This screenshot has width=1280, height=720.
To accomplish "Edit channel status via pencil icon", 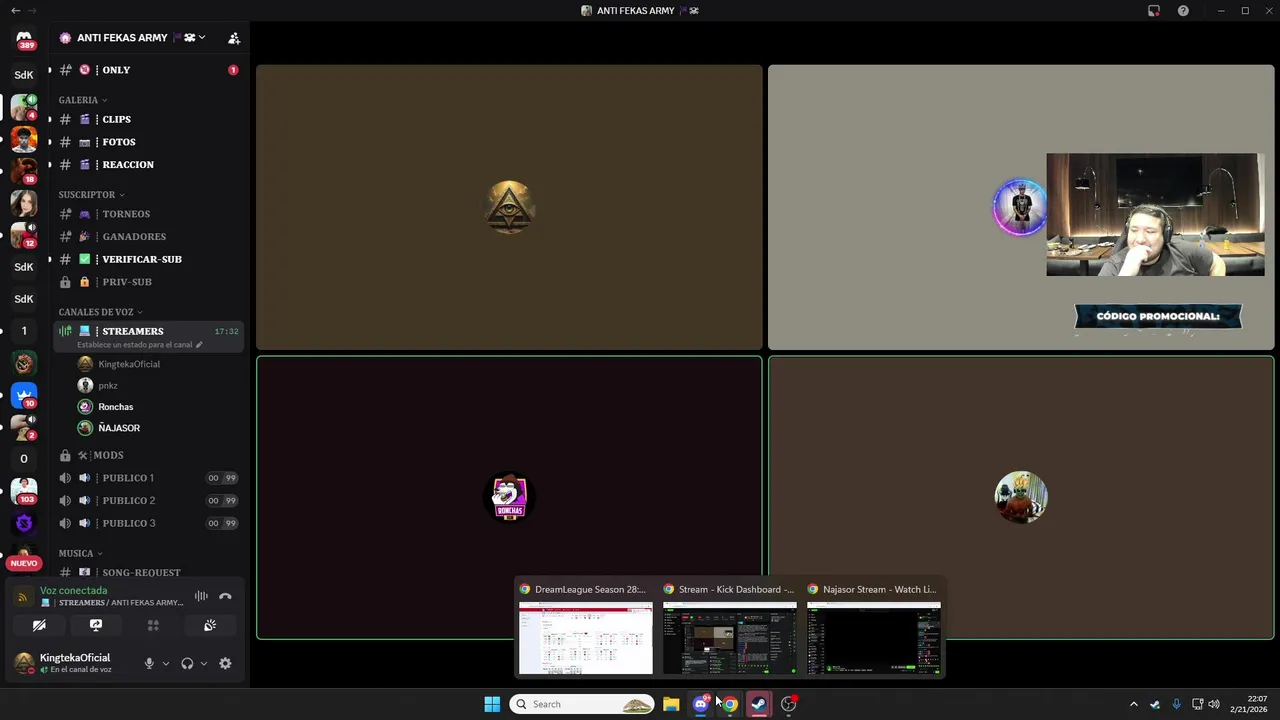I will pos(199,345).
